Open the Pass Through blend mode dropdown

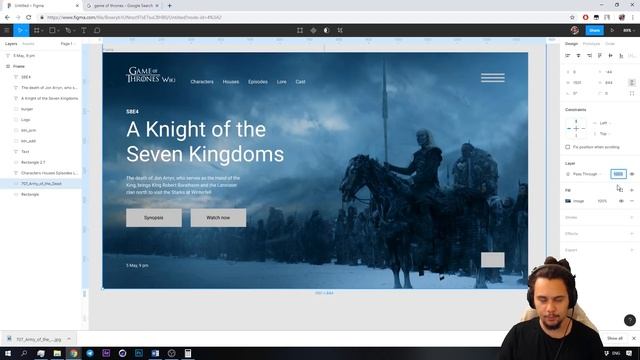click(x=587, y=174)
